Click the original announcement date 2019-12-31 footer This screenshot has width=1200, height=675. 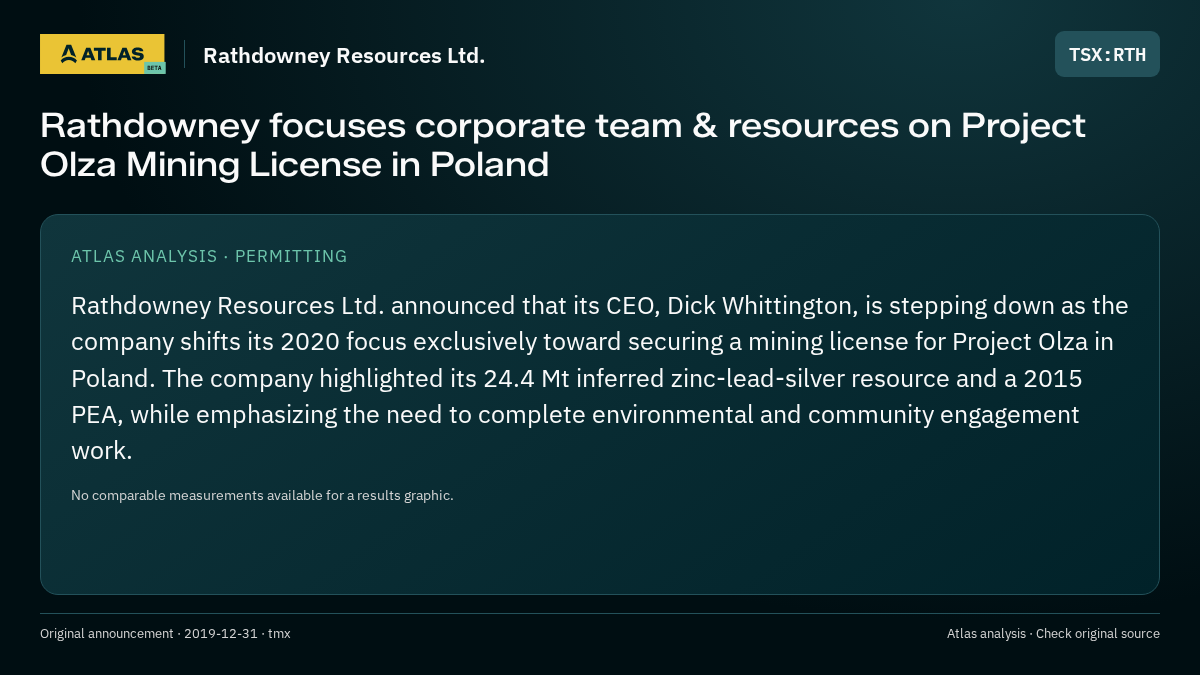[165, 634]
